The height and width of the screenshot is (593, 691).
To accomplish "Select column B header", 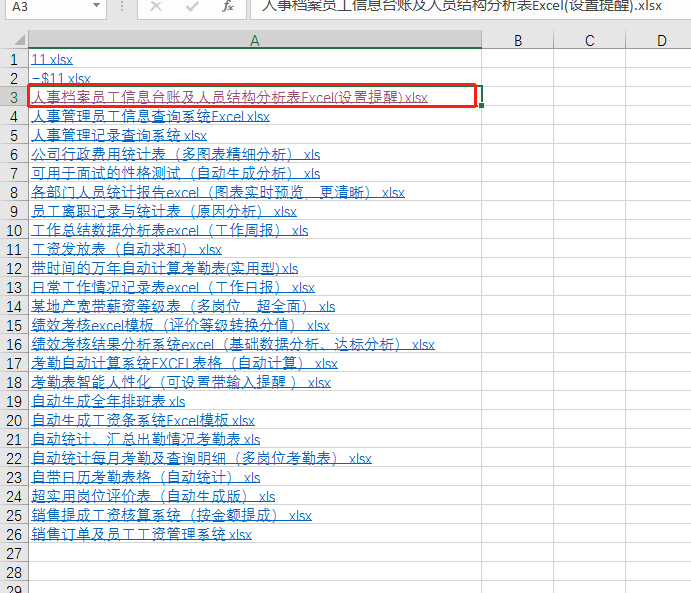I will tap(518, 40).
